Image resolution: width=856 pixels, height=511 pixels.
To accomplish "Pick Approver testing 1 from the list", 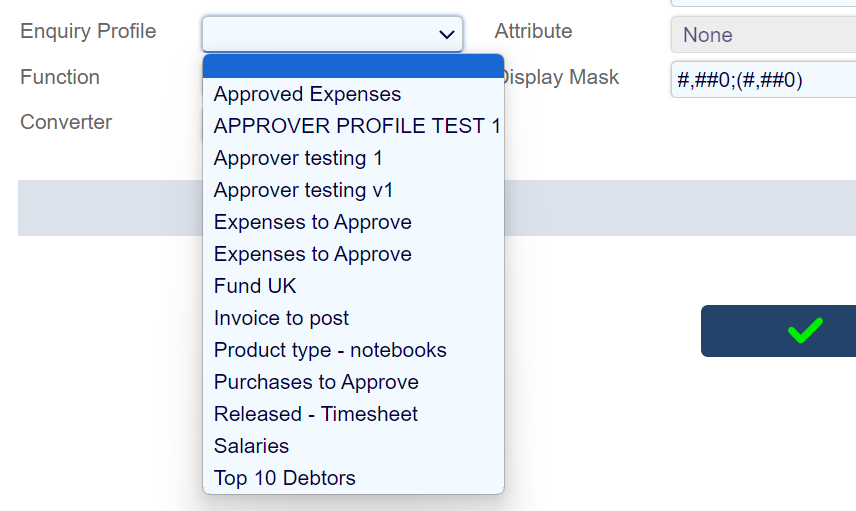I will coord(298,158).
